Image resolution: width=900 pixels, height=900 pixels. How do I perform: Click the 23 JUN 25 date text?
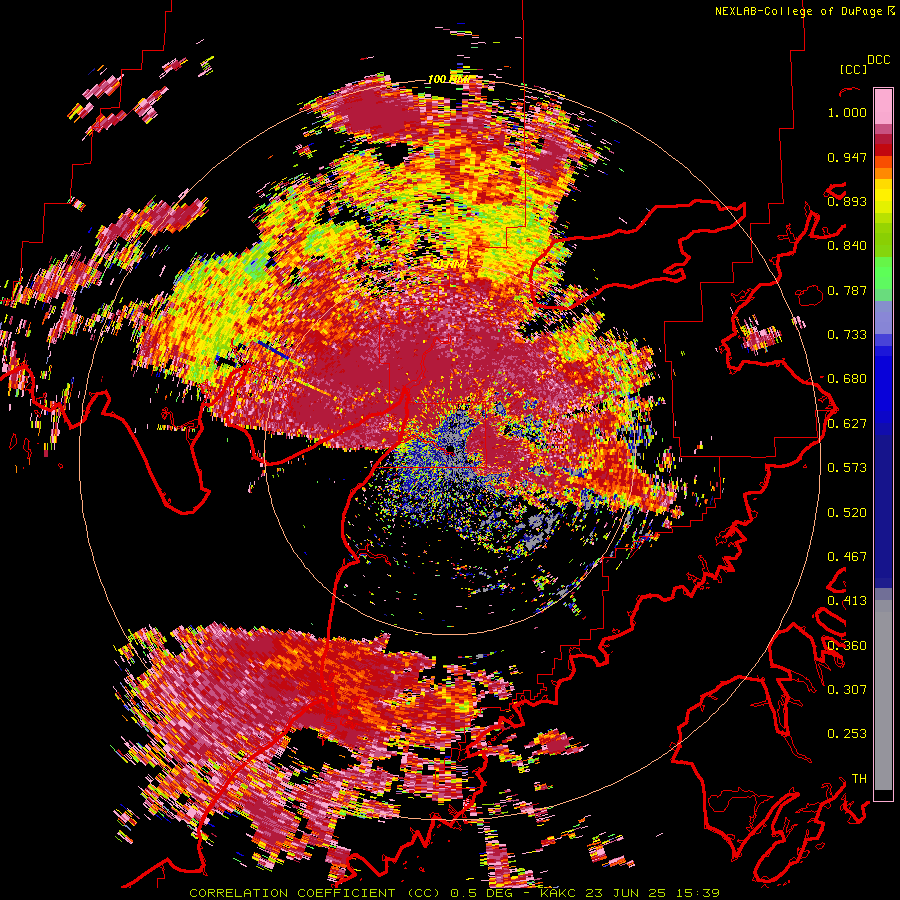point(626,893)
